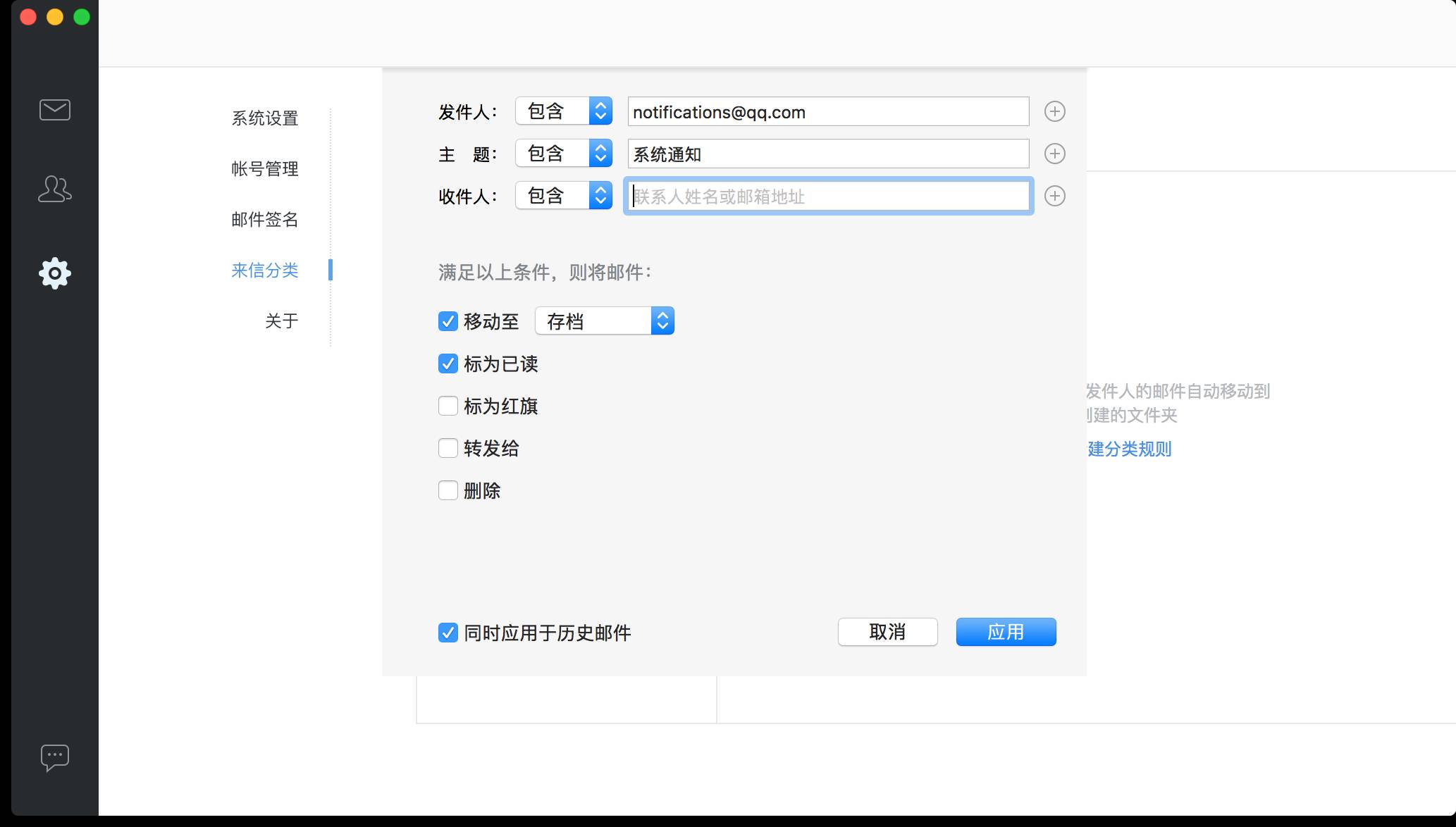
Task: Click the 取消 button
Action: click(x=887, y=632)
